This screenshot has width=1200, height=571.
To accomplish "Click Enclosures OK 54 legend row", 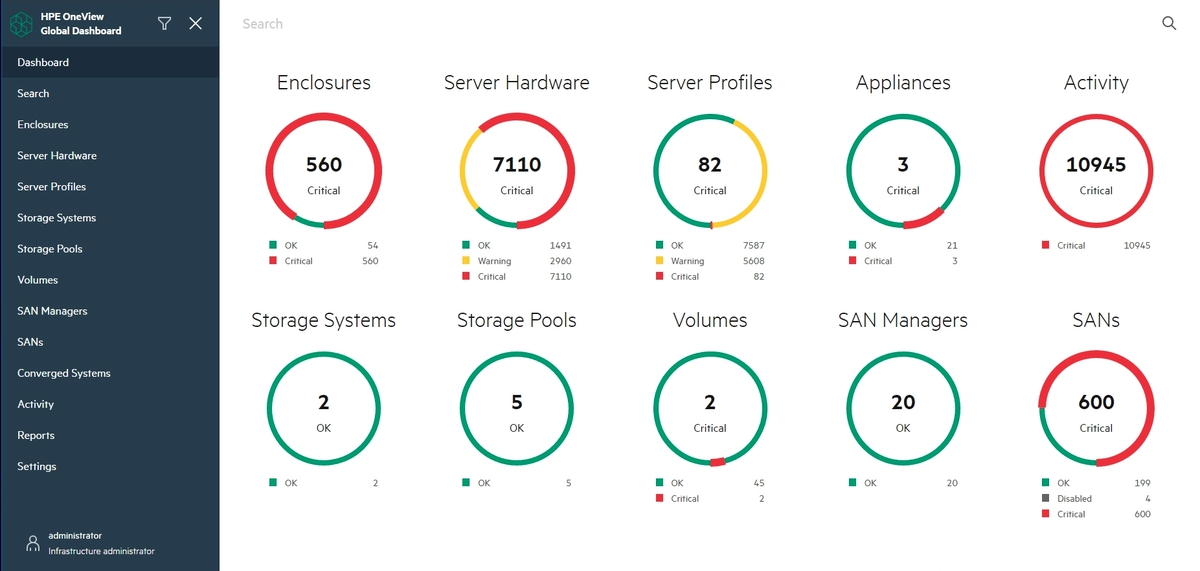I will click(x=324, y=245).
